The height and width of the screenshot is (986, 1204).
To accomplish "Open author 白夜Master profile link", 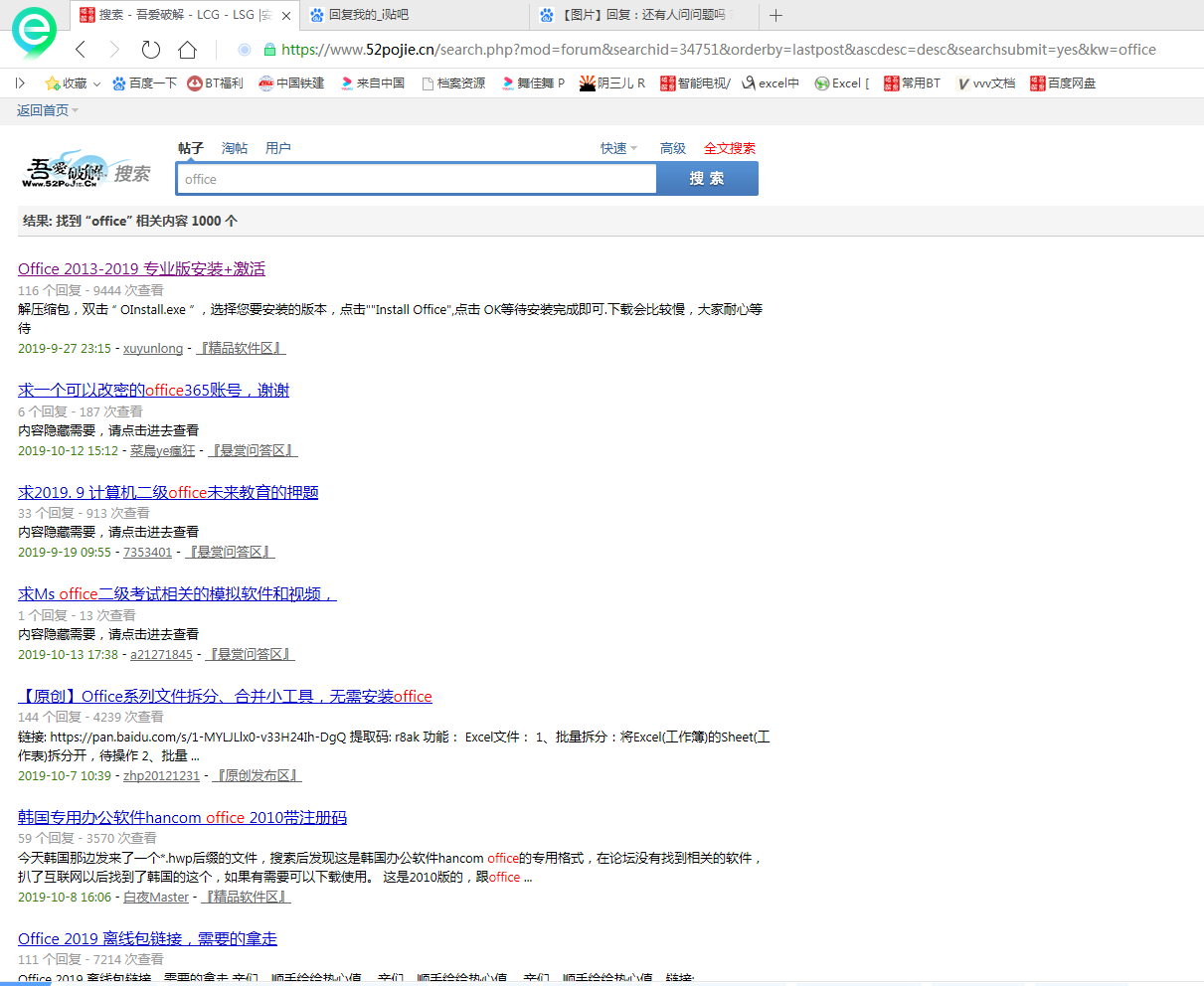I will 156,898.
